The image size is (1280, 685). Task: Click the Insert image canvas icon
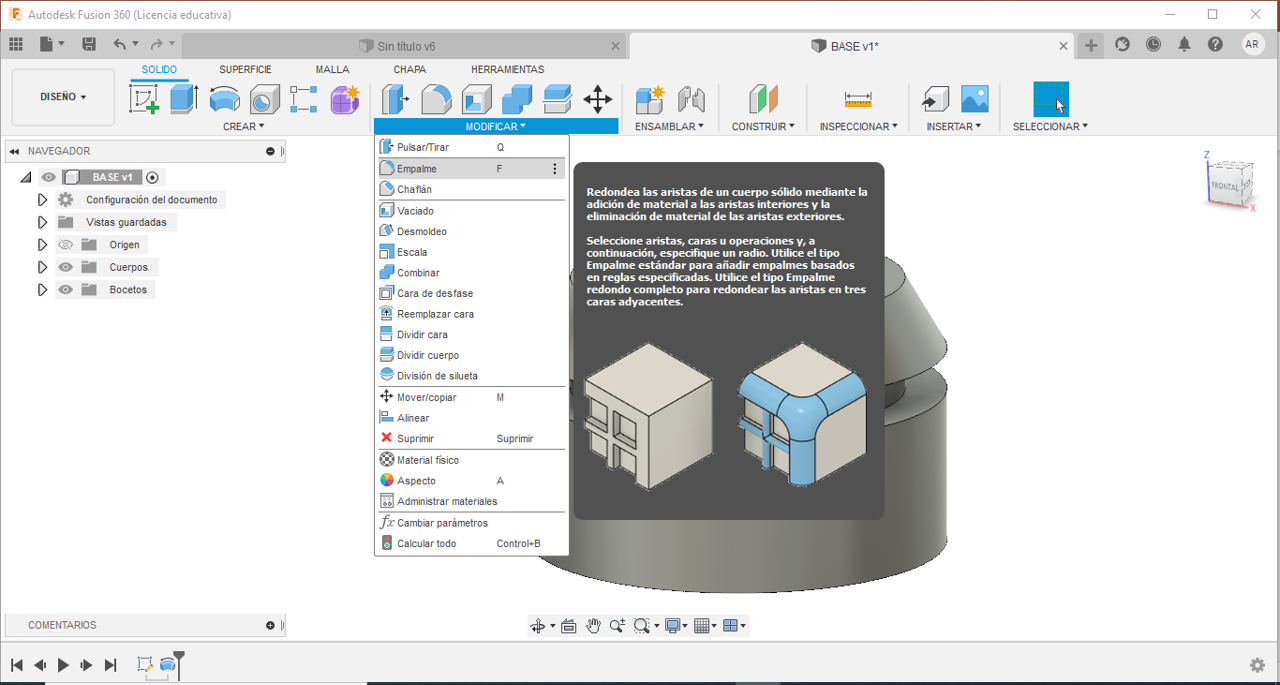(x=975, y=99)
